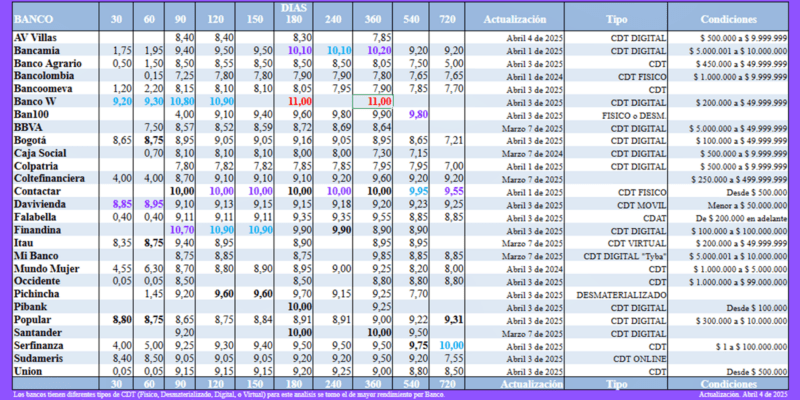Click the Coltefinanciera bank name cell
Image resolution: width=800 pixels, height=400 pixels.
pos(49,179)
